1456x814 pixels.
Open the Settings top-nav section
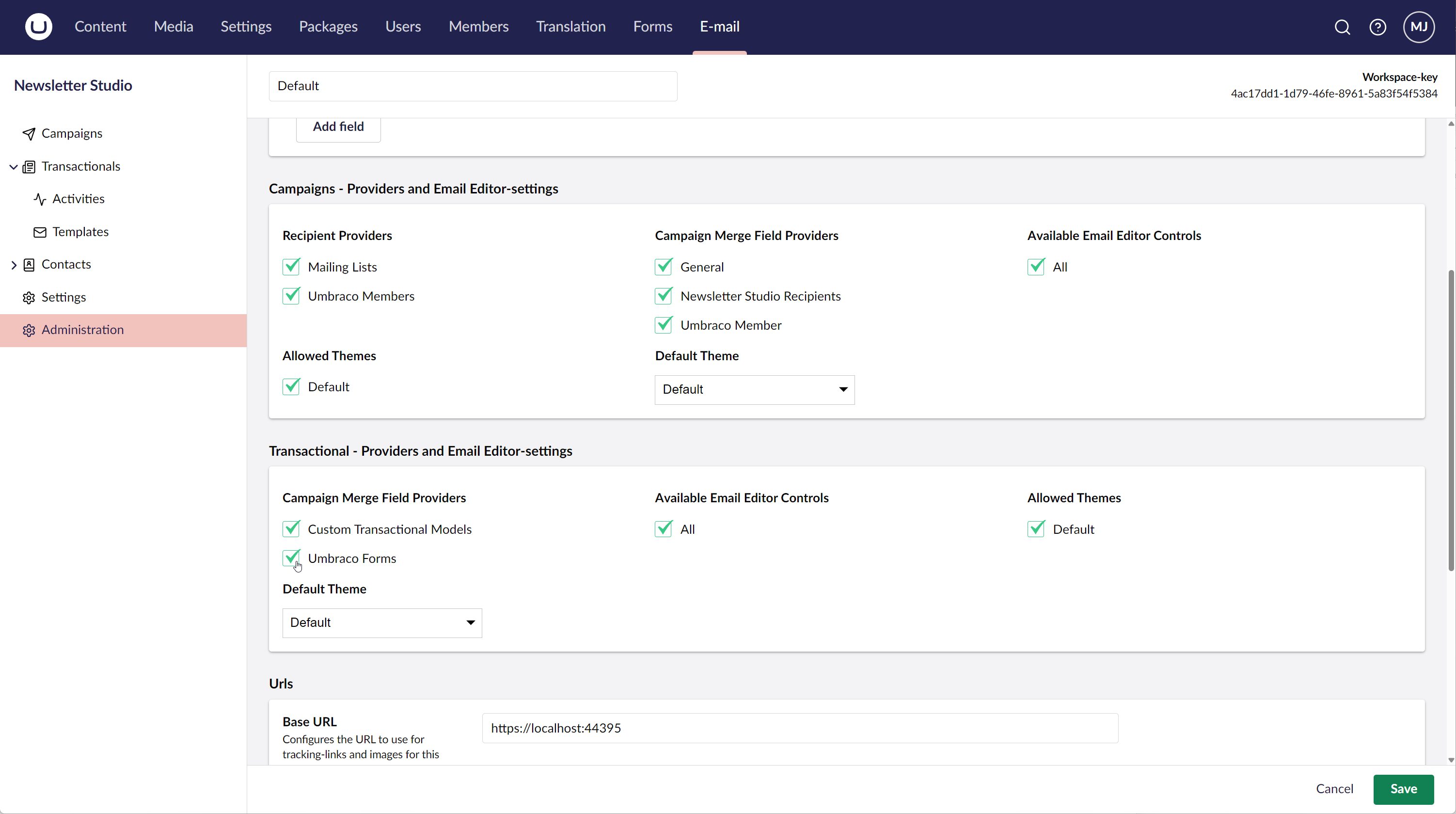(x=246, y=27)
